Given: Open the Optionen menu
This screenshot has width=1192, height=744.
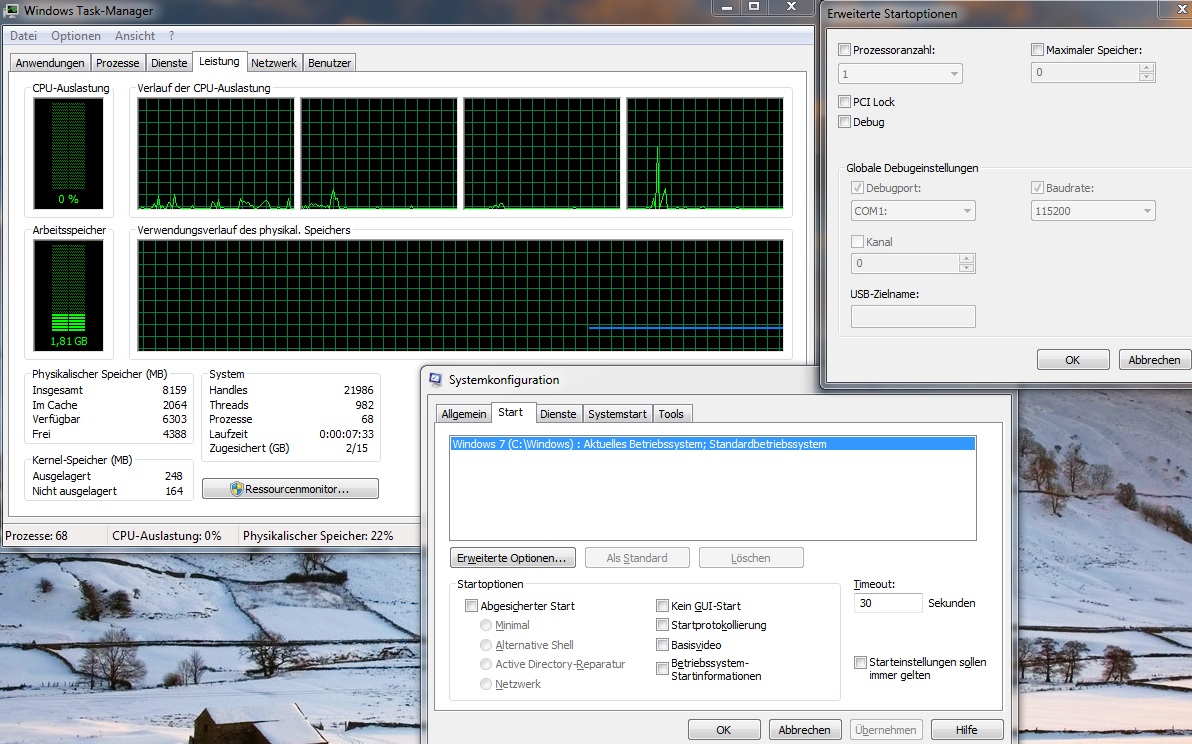Looking at the screenshot, I should pos(76,36).
